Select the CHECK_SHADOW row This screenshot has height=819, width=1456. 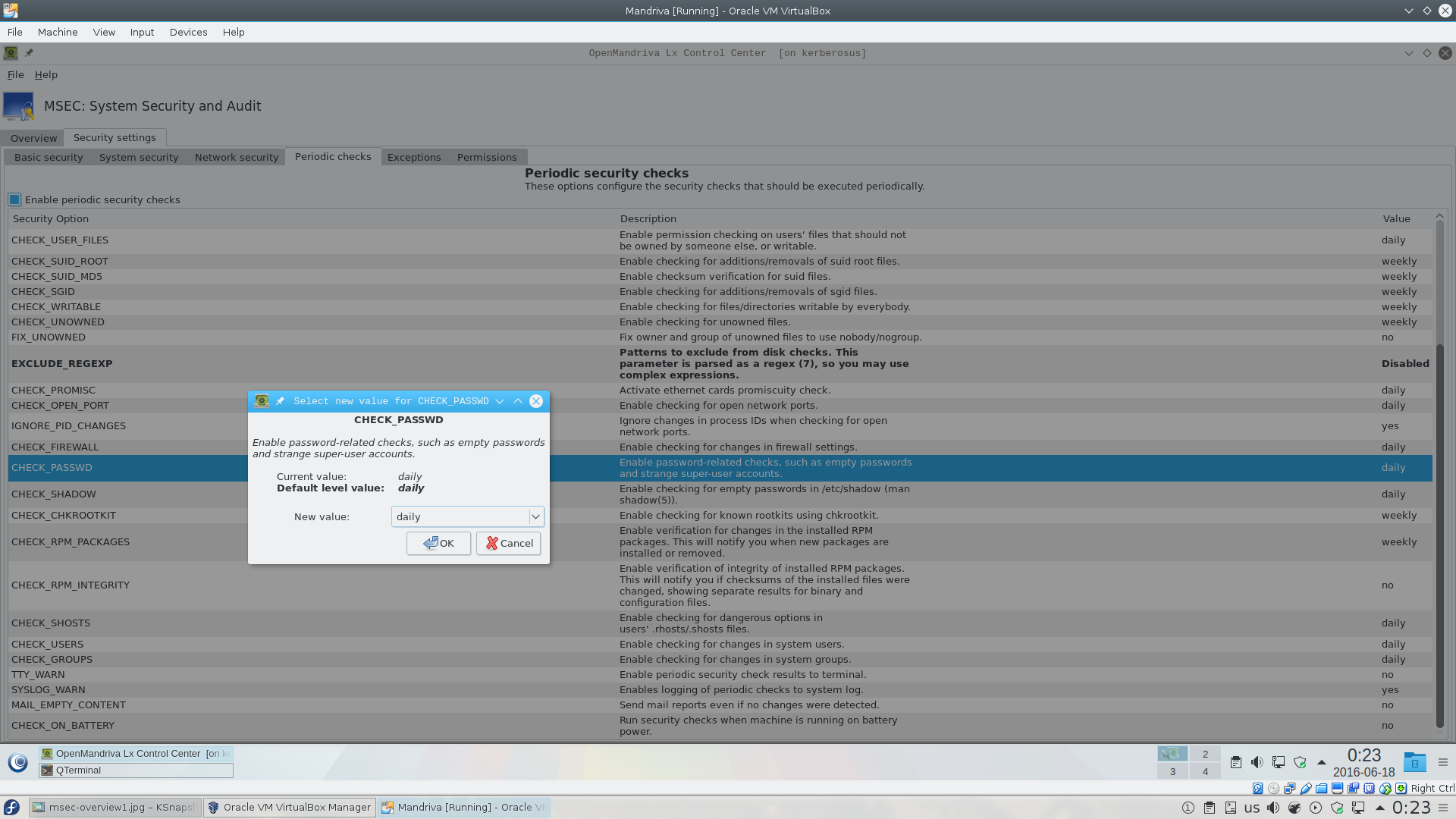[720, 494]
